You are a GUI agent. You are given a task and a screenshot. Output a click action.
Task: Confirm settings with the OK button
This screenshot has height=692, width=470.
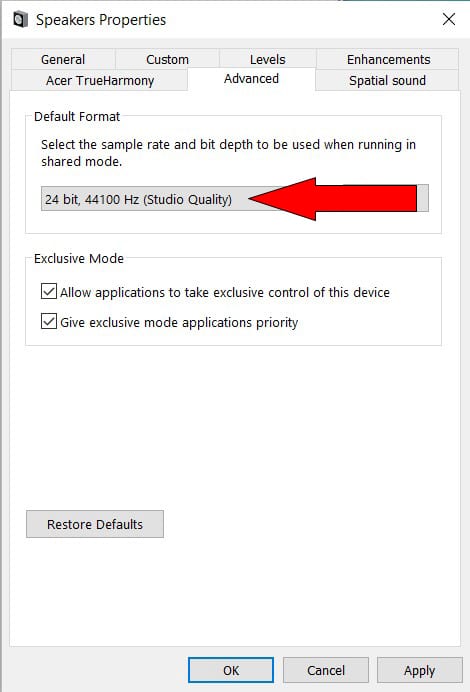[231, 670]
